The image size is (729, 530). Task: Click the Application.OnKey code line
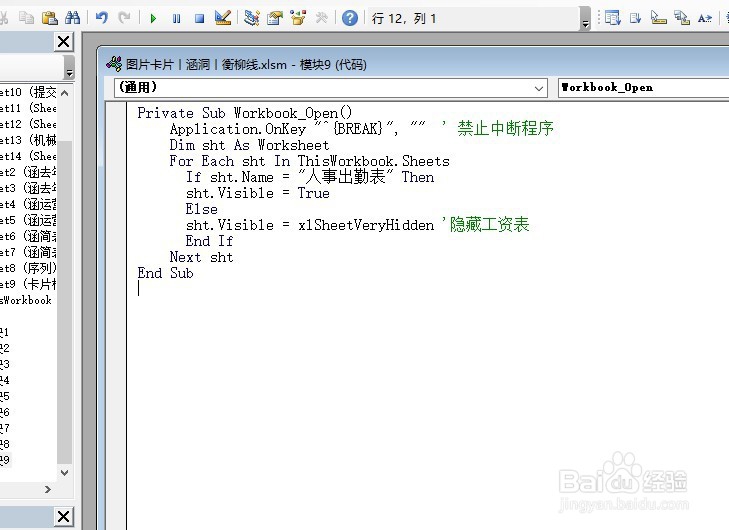361,129
